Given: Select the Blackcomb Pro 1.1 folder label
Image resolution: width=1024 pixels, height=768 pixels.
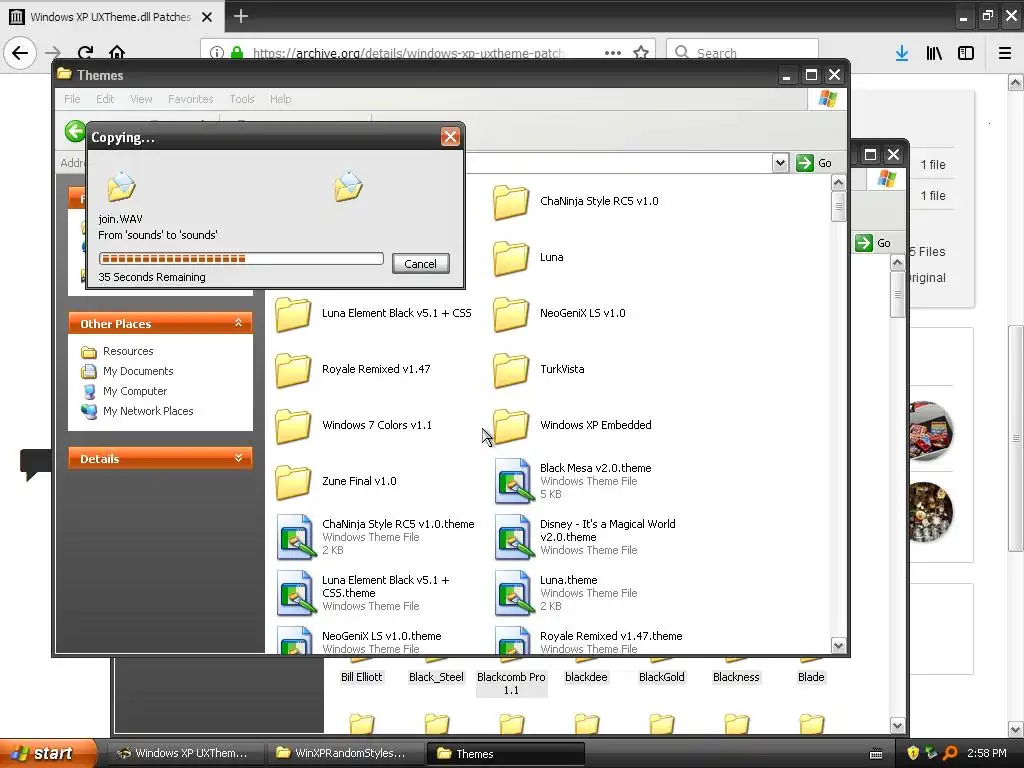Looking at the screenshot, I should [511, 683].
